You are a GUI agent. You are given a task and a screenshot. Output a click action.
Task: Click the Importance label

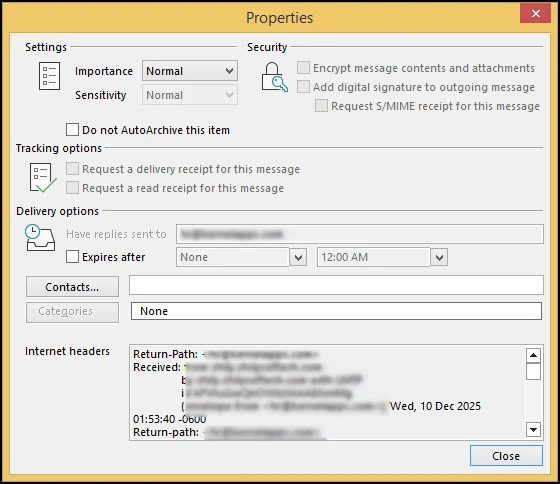click(x=104, y=71)
